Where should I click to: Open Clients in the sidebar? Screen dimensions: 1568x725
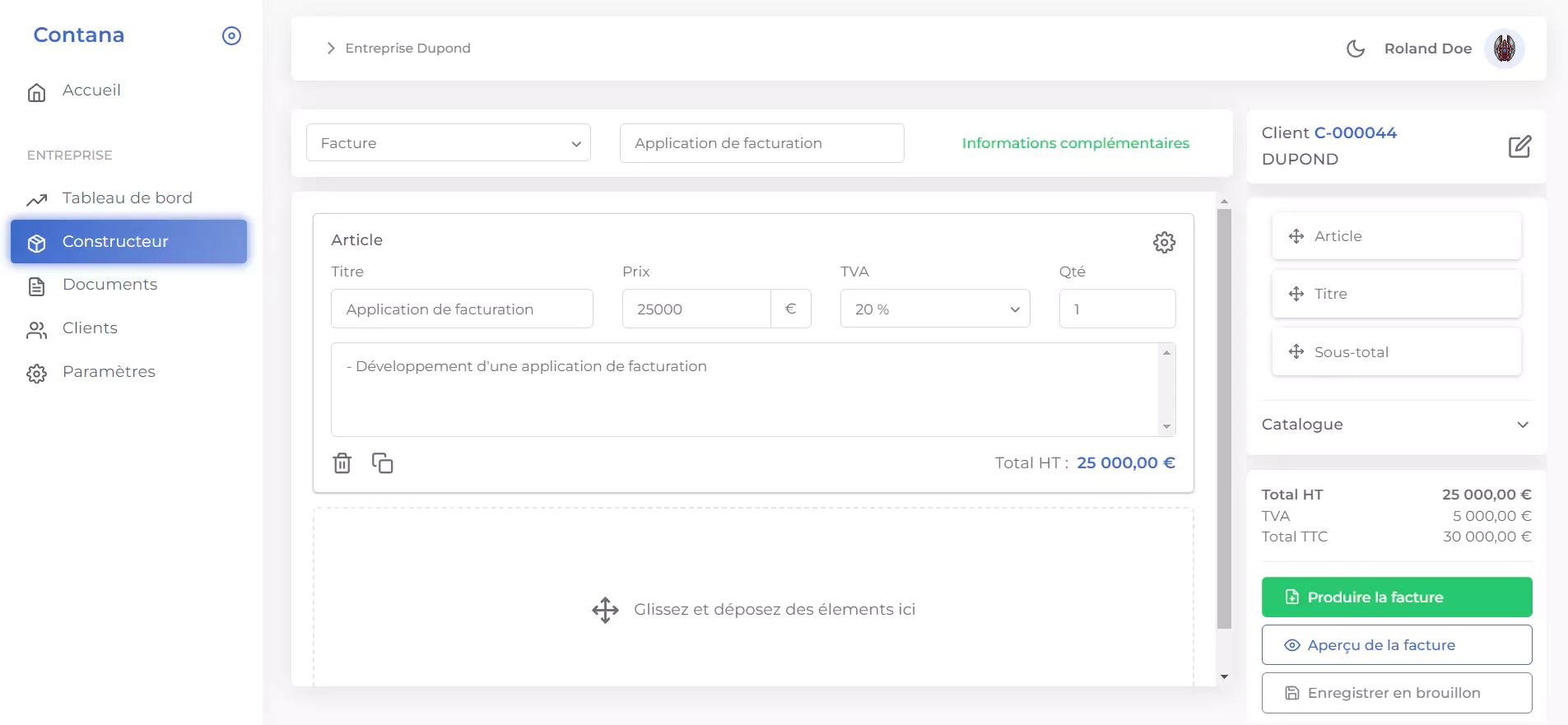click(90, 328)
